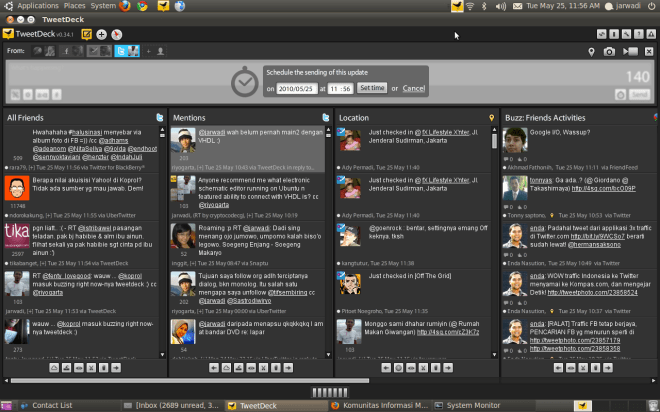Screen dimensions: 660x412
Task: Move Buzz column right with arrow button
Action: [x=608, y=368]
